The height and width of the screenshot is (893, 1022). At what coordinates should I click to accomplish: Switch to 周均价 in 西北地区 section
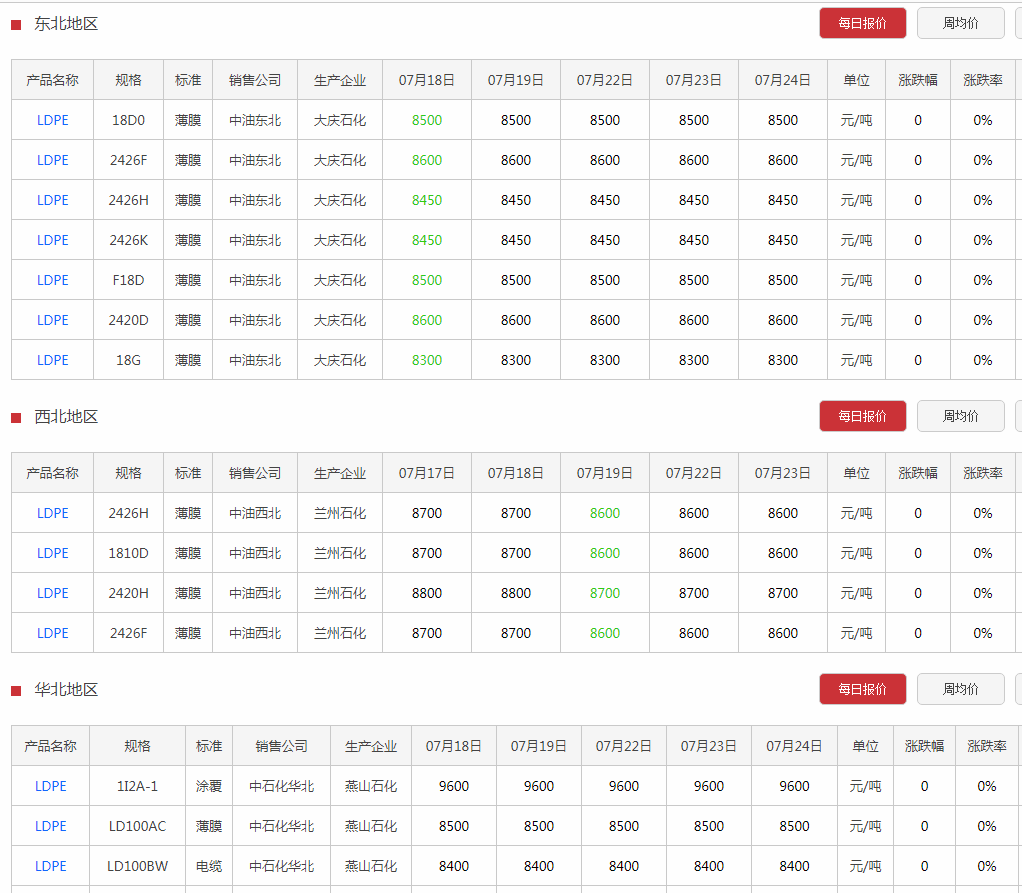click(960, 417)
